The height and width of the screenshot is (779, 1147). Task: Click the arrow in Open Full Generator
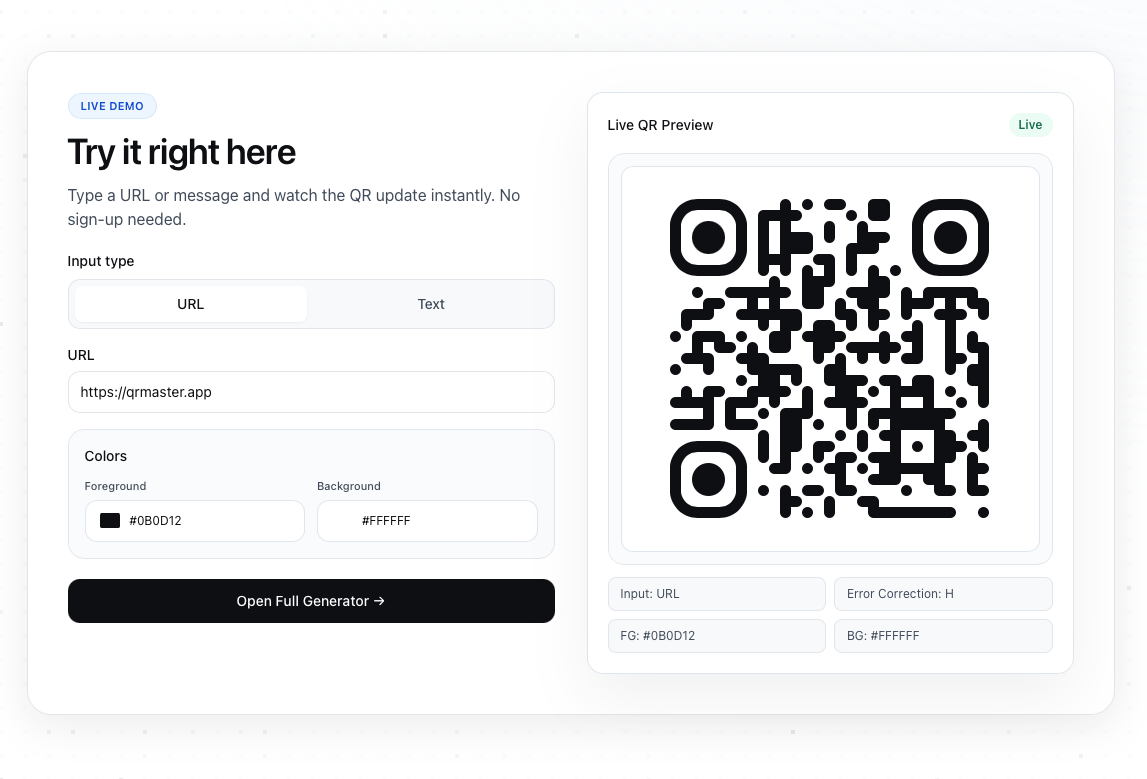[379, 601]
